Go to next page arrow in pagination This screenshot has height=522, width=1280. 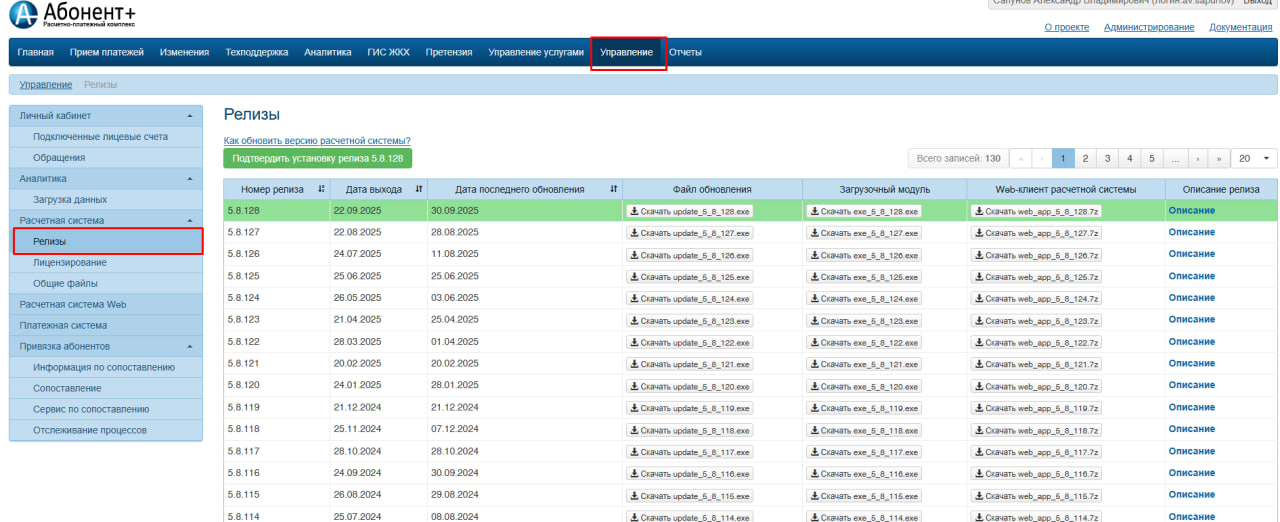pos(1198,159)
